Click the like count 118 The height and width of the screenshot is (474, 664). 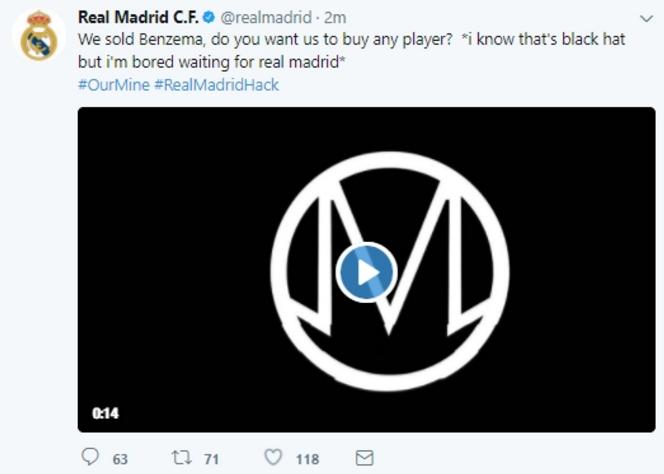[306, 459]
